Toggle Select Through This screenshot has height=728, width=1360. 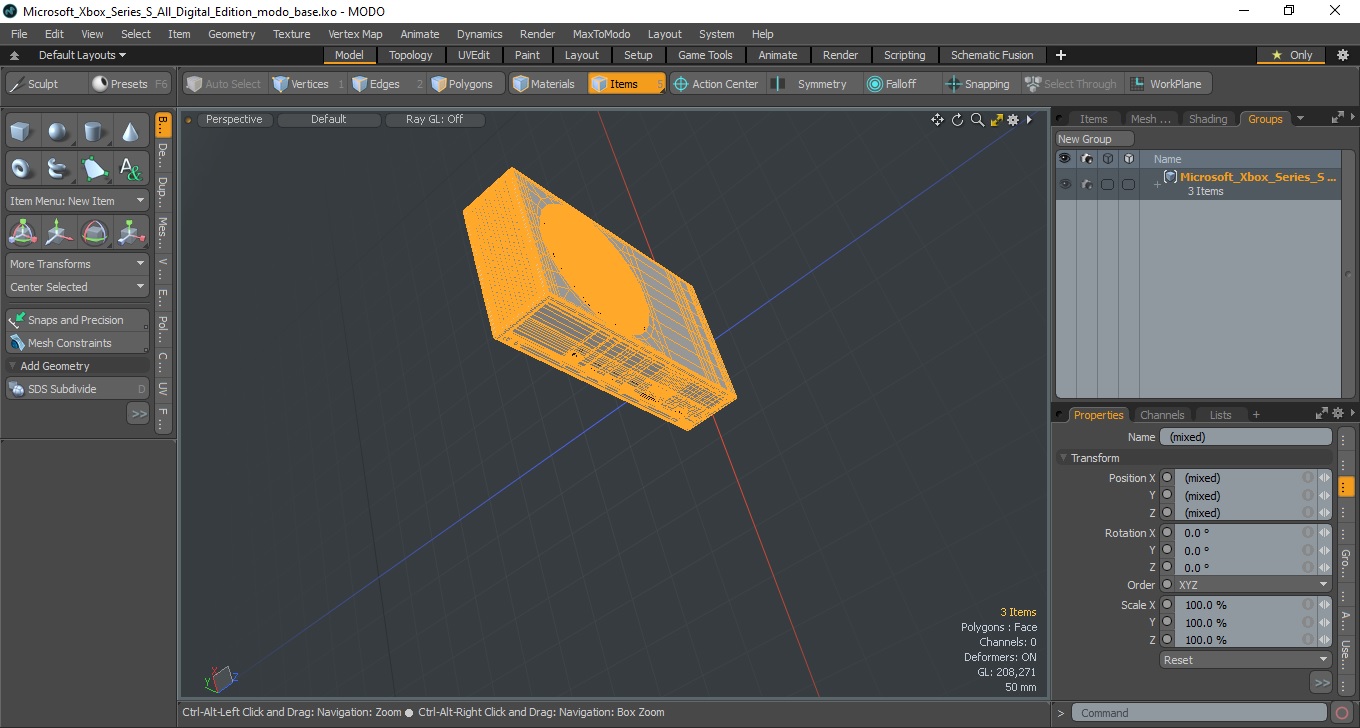point(1071,84)
